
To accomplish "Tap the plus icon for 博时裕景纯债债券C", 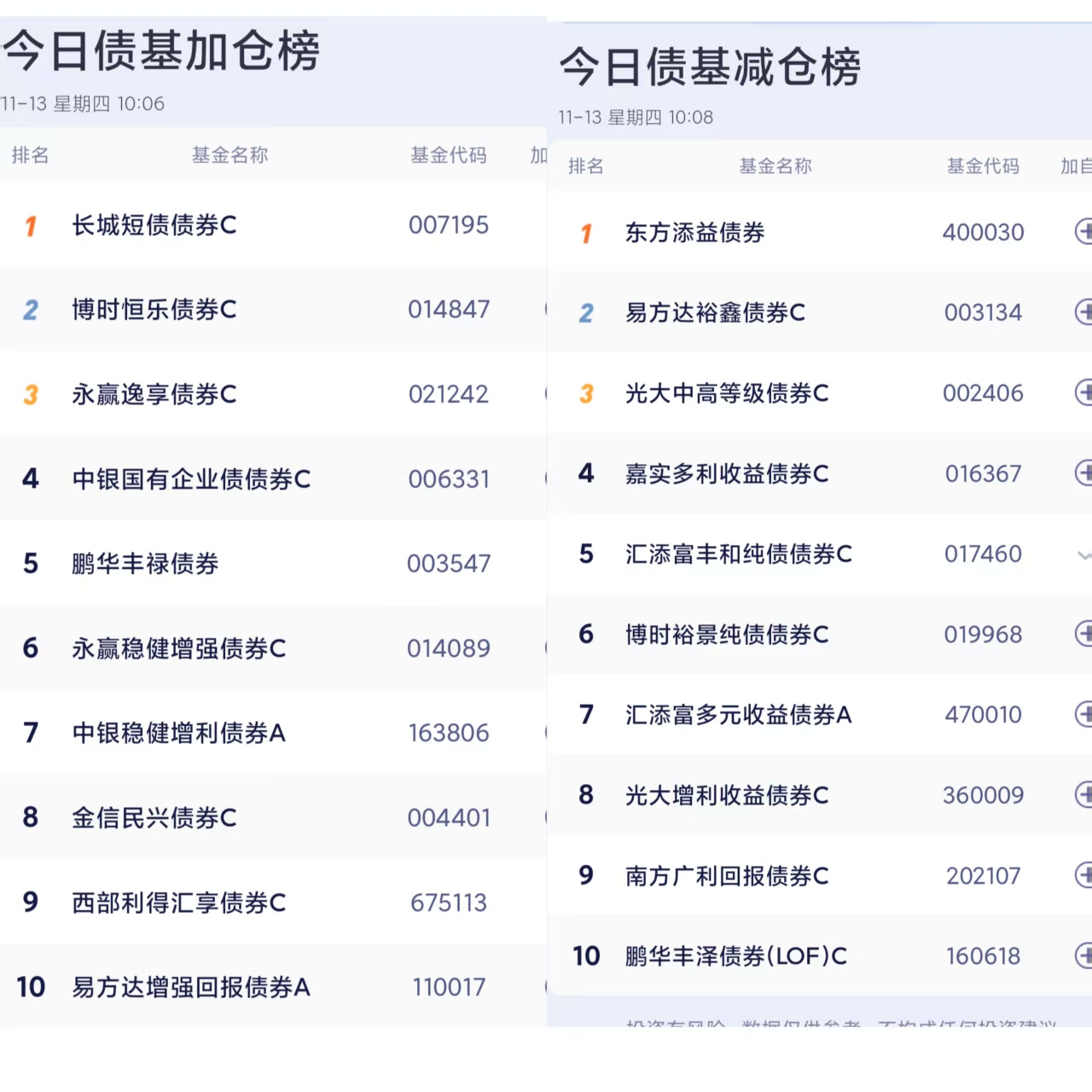I will (x=1083, y=634).
